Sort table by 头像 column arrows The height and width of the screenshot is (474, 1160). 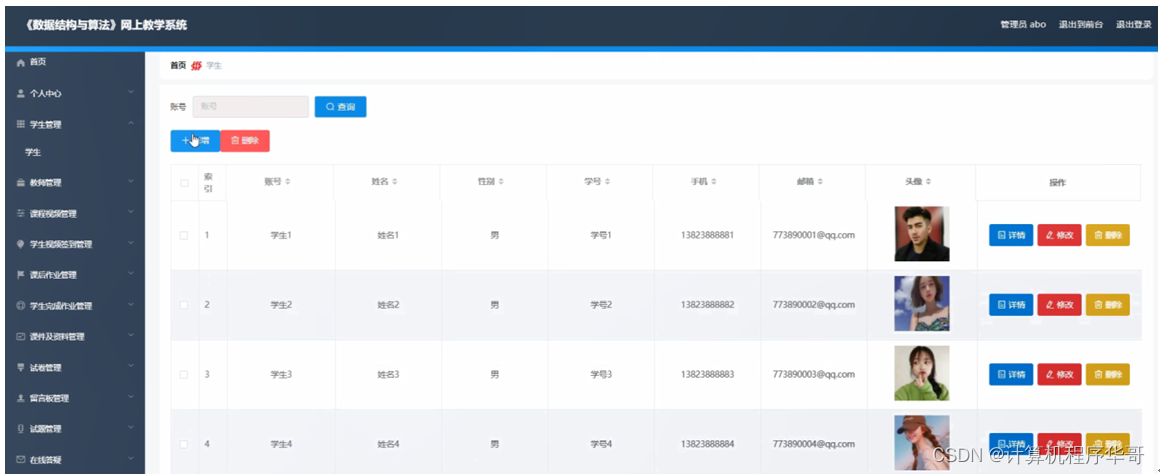[928, 182]
